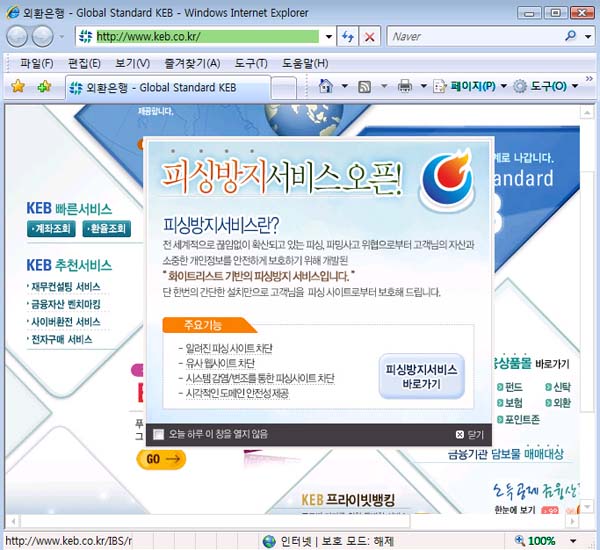Viewport: 600px width, 550px height.
Task: Click the search magnifier icon
Action: [x=571, y=36]
